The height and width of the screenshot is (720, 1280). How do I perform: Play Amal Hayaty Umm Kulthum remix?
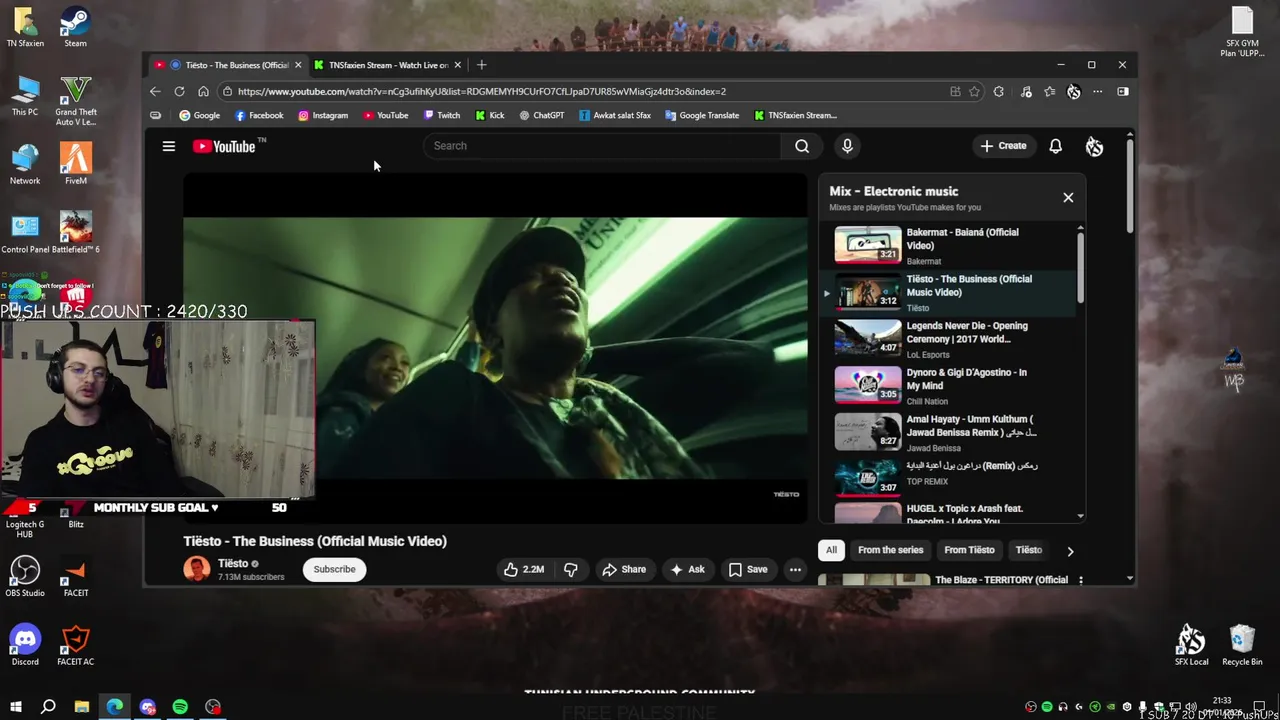click(948, 432)
